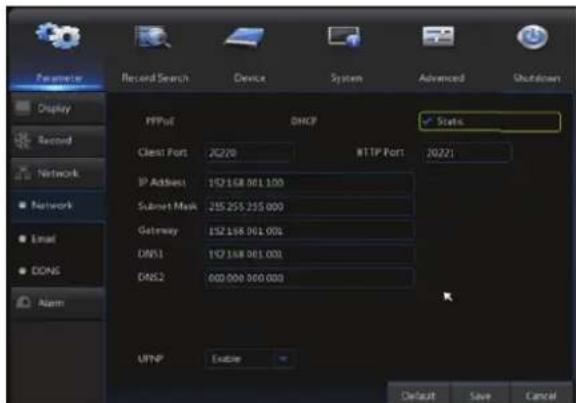Open the Advanced tab label
This screenshot has width=576, height=403.
[442, 78]
